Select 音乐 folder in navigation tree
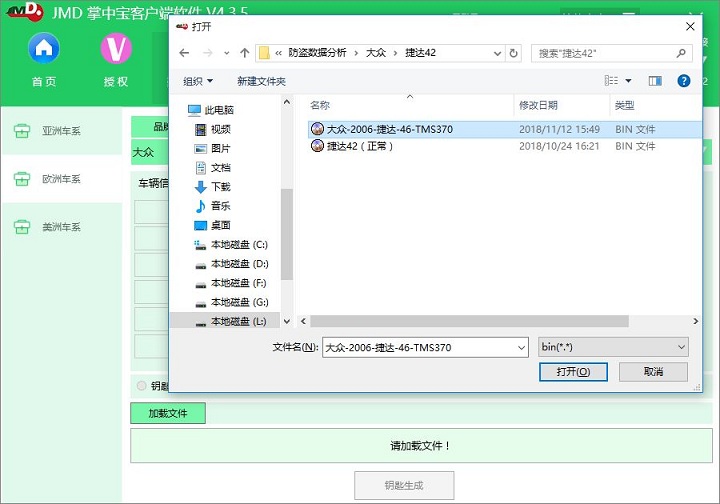Image resolution: width=720 pixels, height=504 pixels. (x=213, y=206)
